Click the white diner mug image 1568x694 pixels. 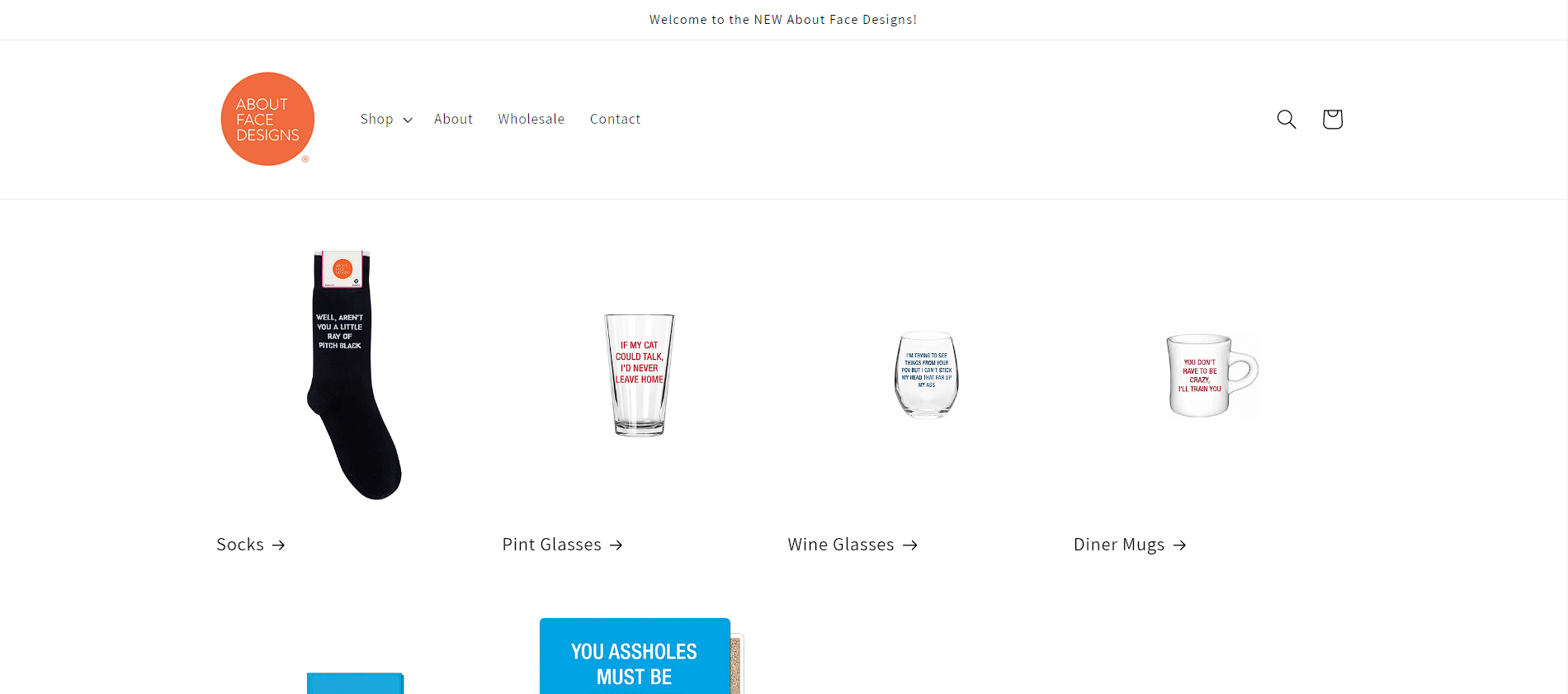click(1211, 375)
